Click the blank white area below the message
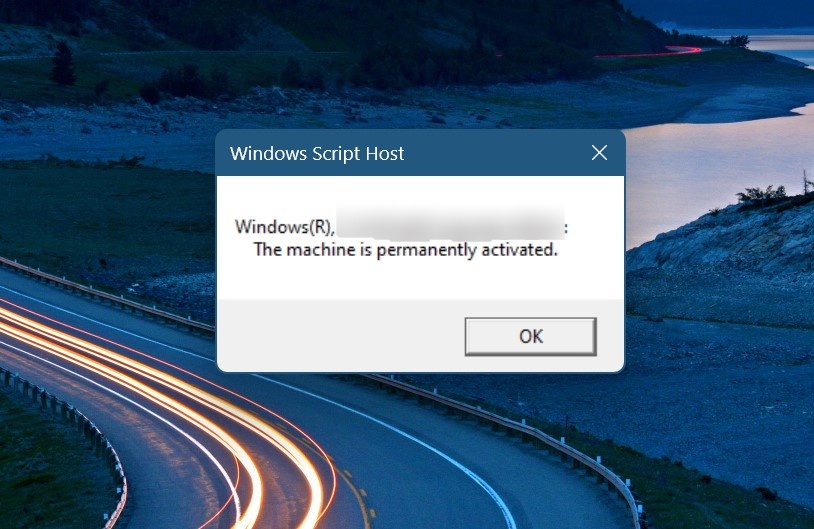The image size is (814, 529). (x=420, y=279)
